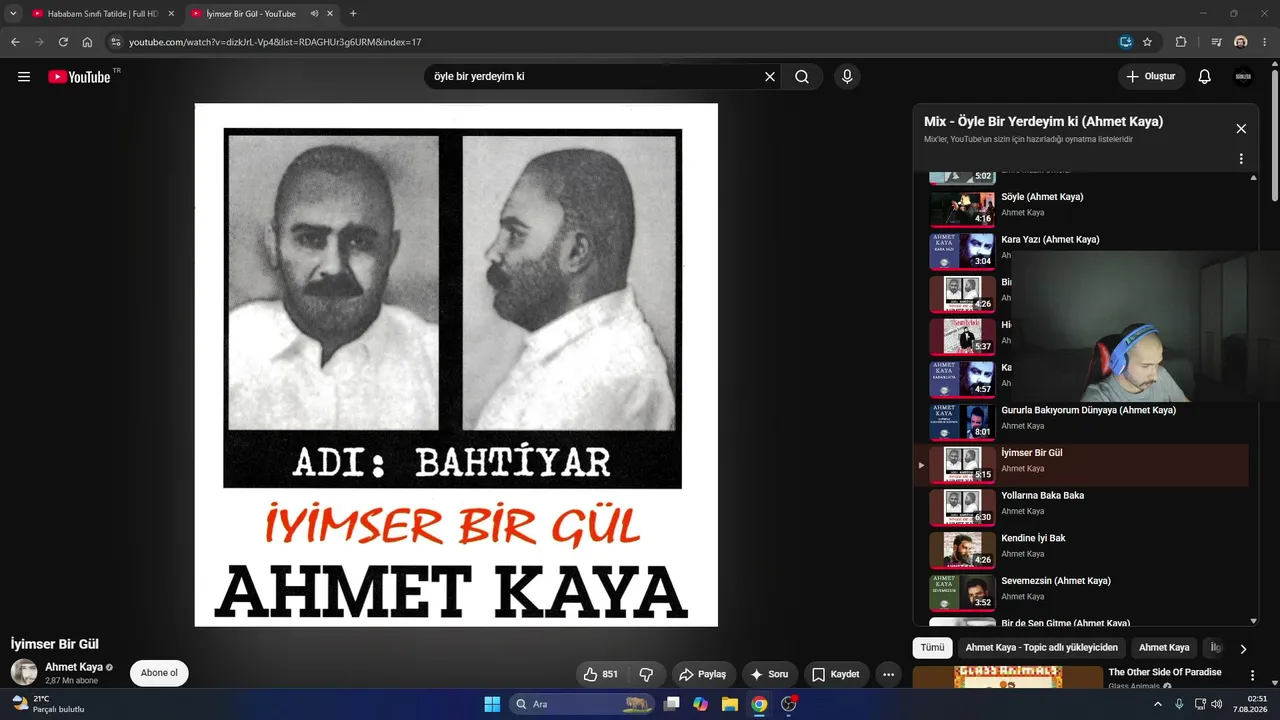Close the Mix playlist panel

pyautogui.click(x=1241, y=129)
